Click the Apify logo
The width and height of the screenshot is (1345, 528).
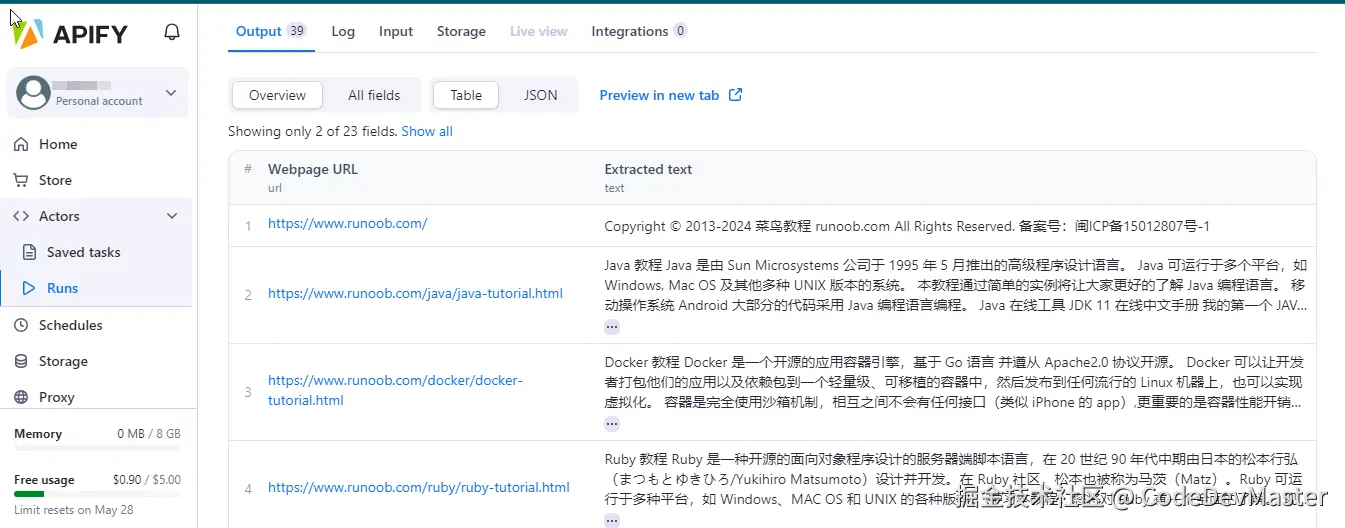pos(70,33)
